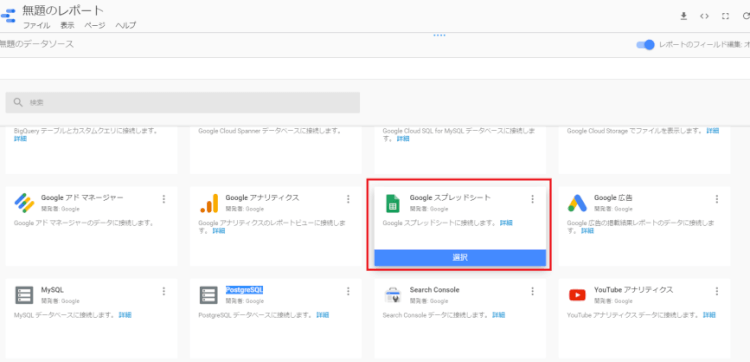Click the Google 広告 title text
This screenshot has width=750, height=362.
pyautogui.click(x=614, y=197)
